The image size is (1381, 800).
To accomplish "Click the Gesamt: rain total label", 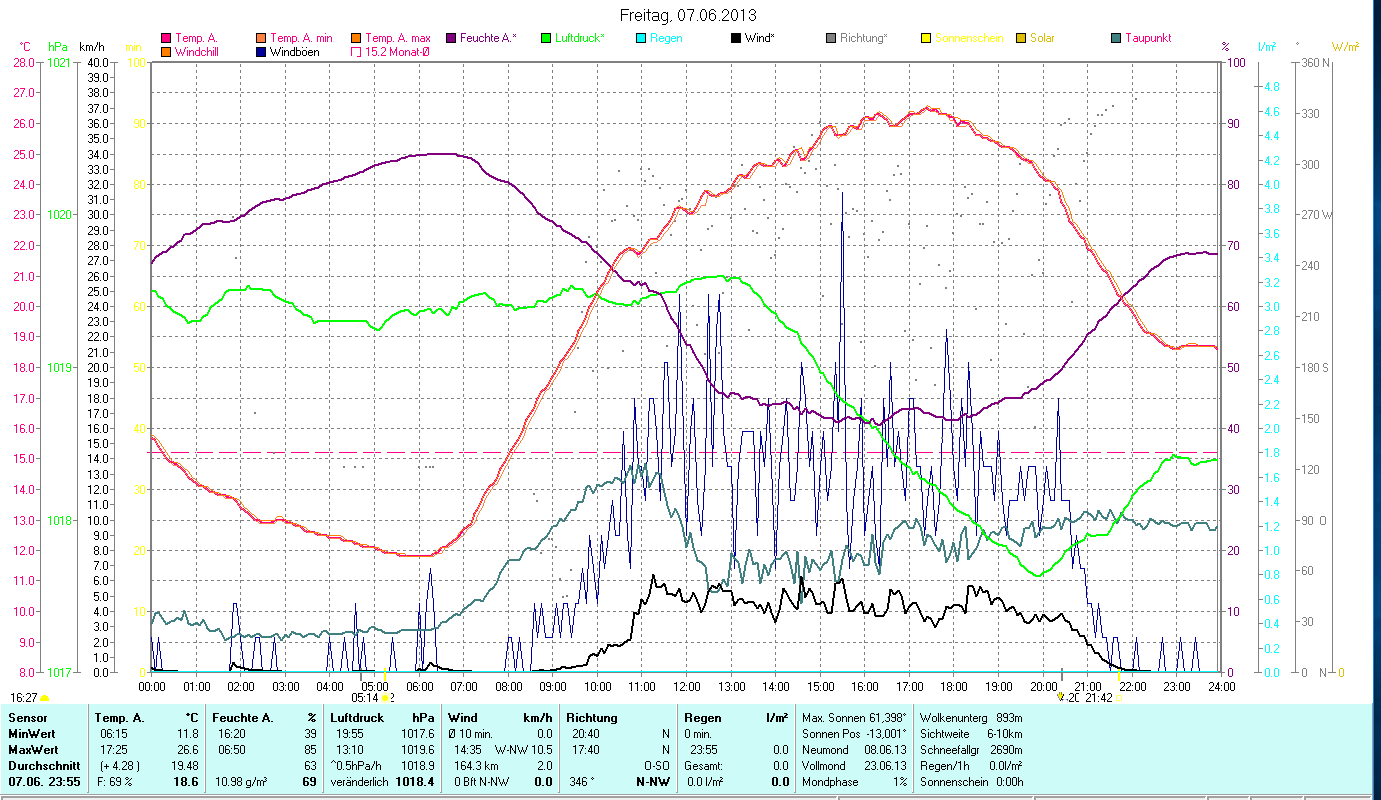I will [703, 764].
